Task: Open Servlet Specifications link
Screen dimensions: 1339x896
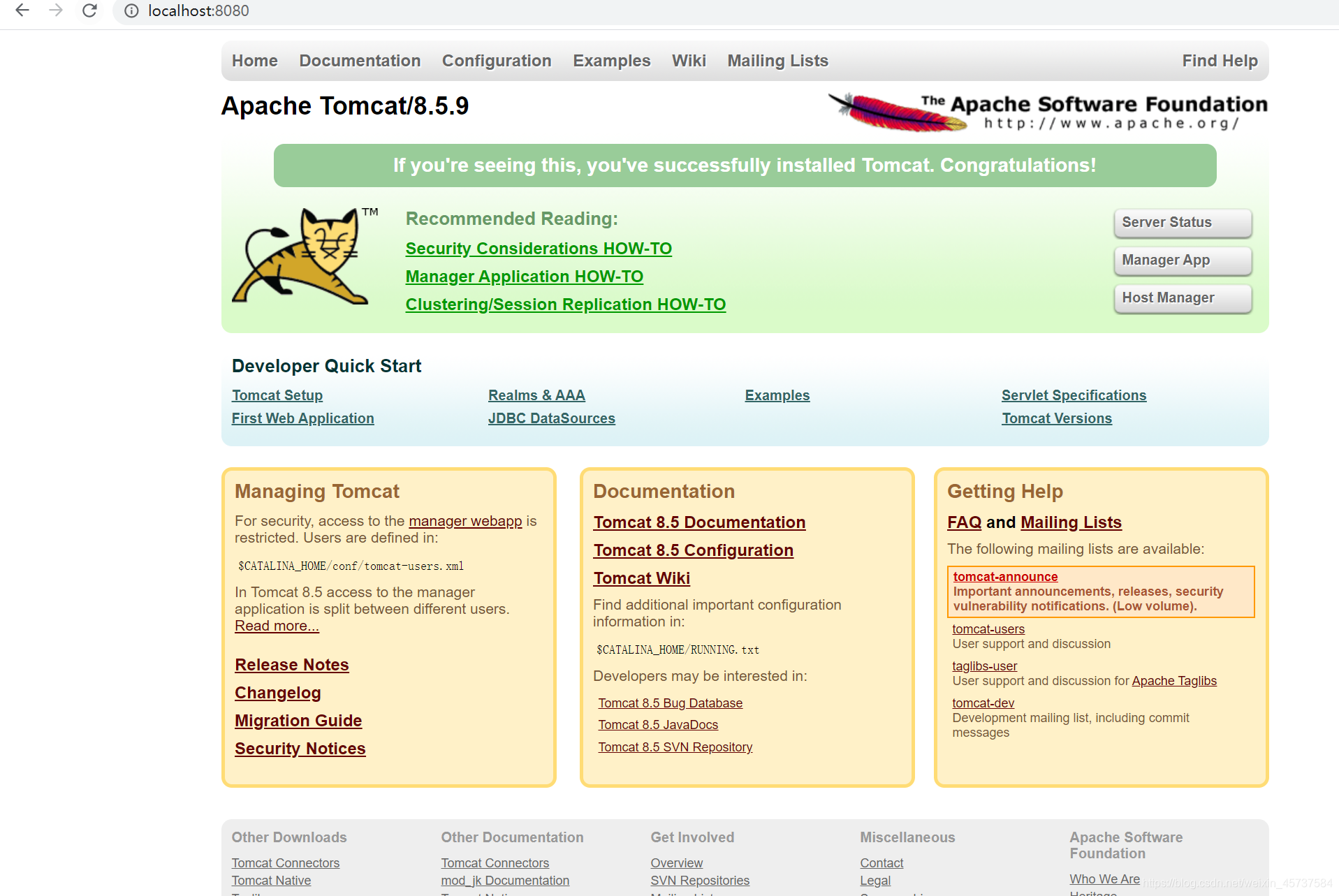Action: tap(1074, 395)
